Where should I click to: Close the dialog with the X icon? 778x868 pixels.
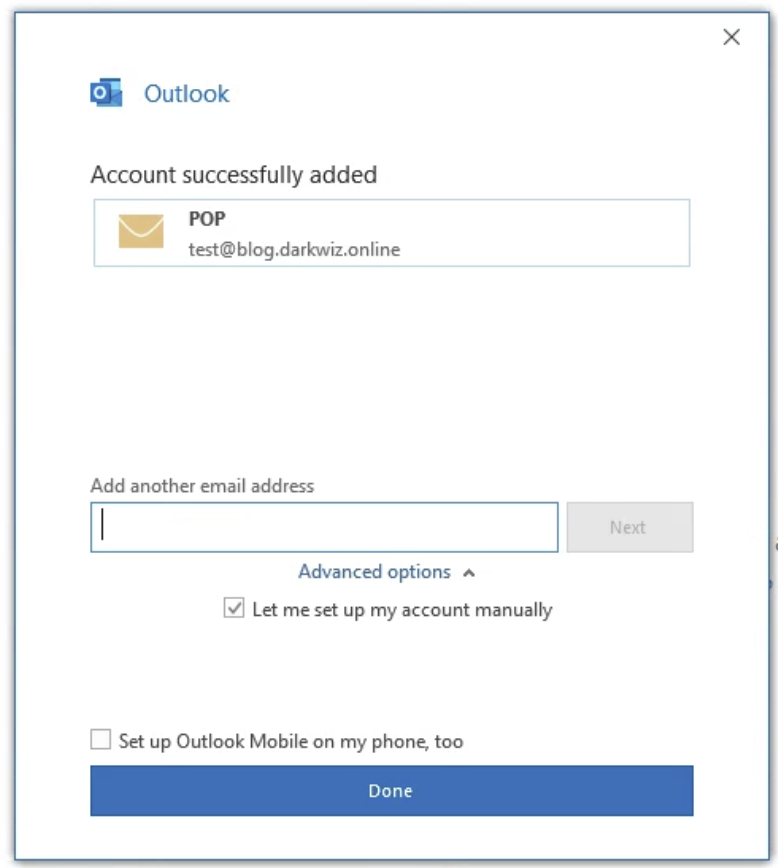[731, 38]
